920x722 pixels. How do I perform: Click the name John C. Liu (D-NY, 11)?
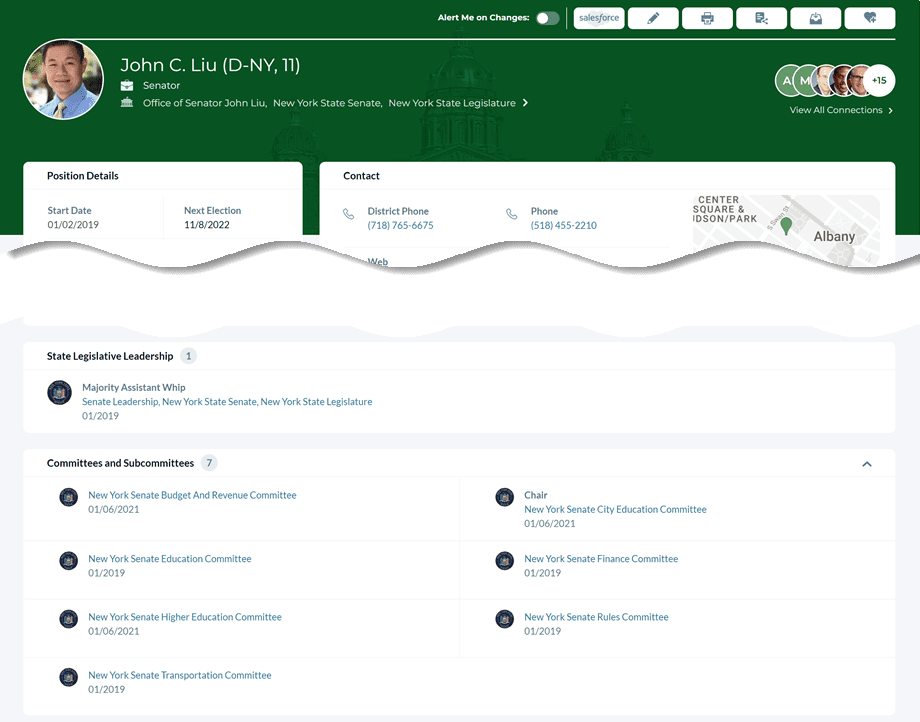click(210, 65)
